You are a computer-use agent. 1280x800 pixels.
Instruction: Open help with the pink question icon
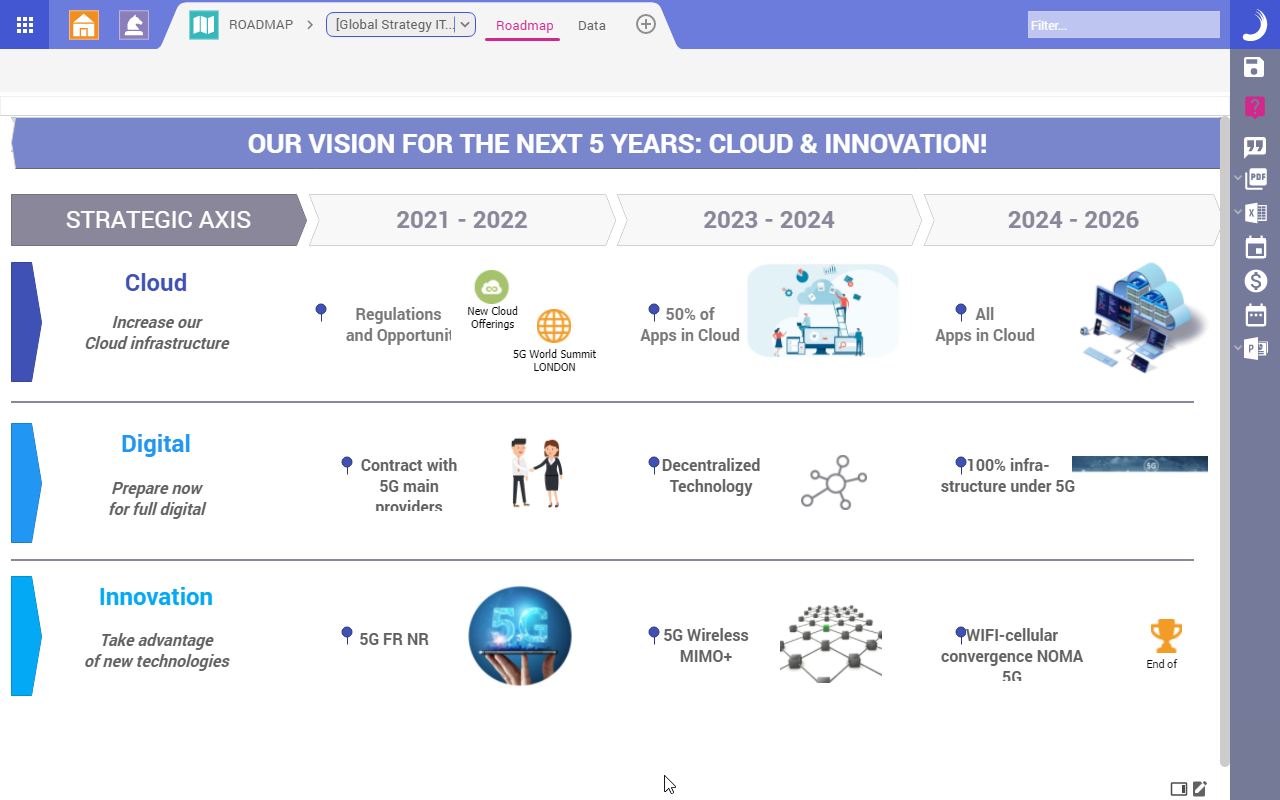pos(1255,107)
